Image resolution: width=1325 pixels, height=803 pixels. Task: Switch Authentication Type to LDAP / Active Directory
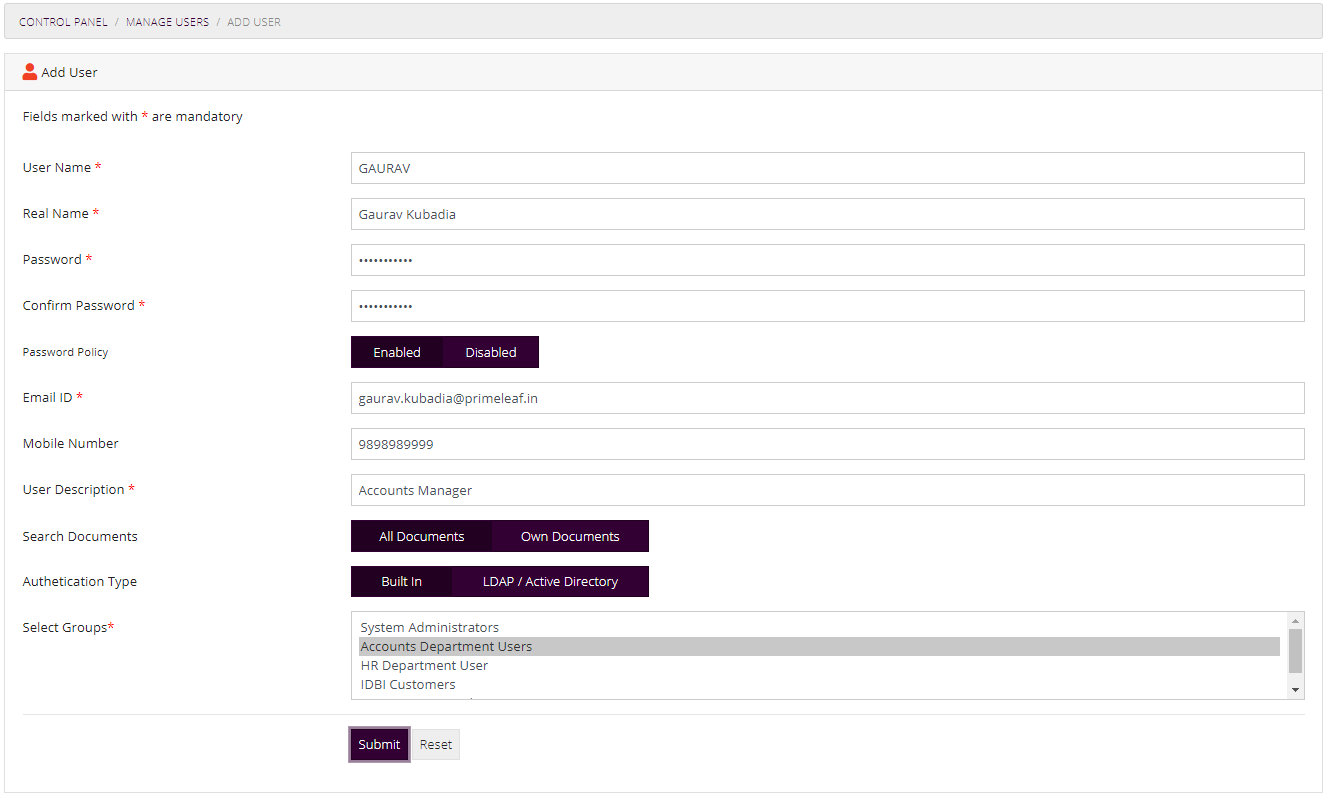click(550, 581)
